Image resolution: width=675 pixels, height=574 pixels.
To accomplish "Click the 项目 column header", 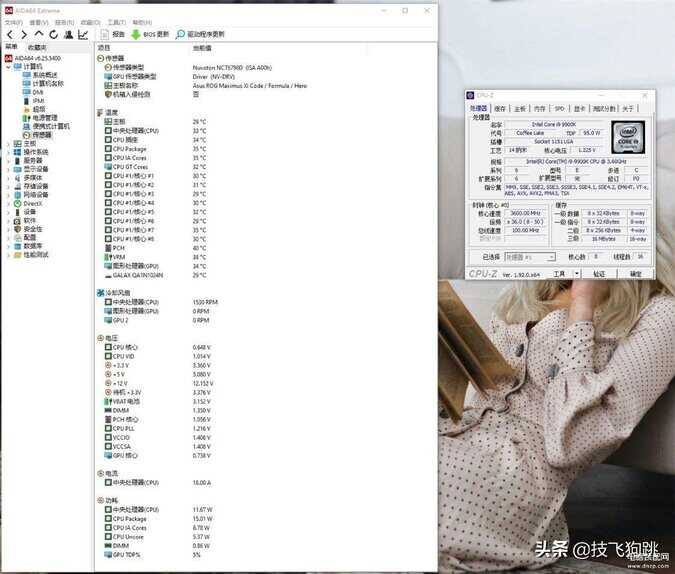I will (x=104, y=48).
